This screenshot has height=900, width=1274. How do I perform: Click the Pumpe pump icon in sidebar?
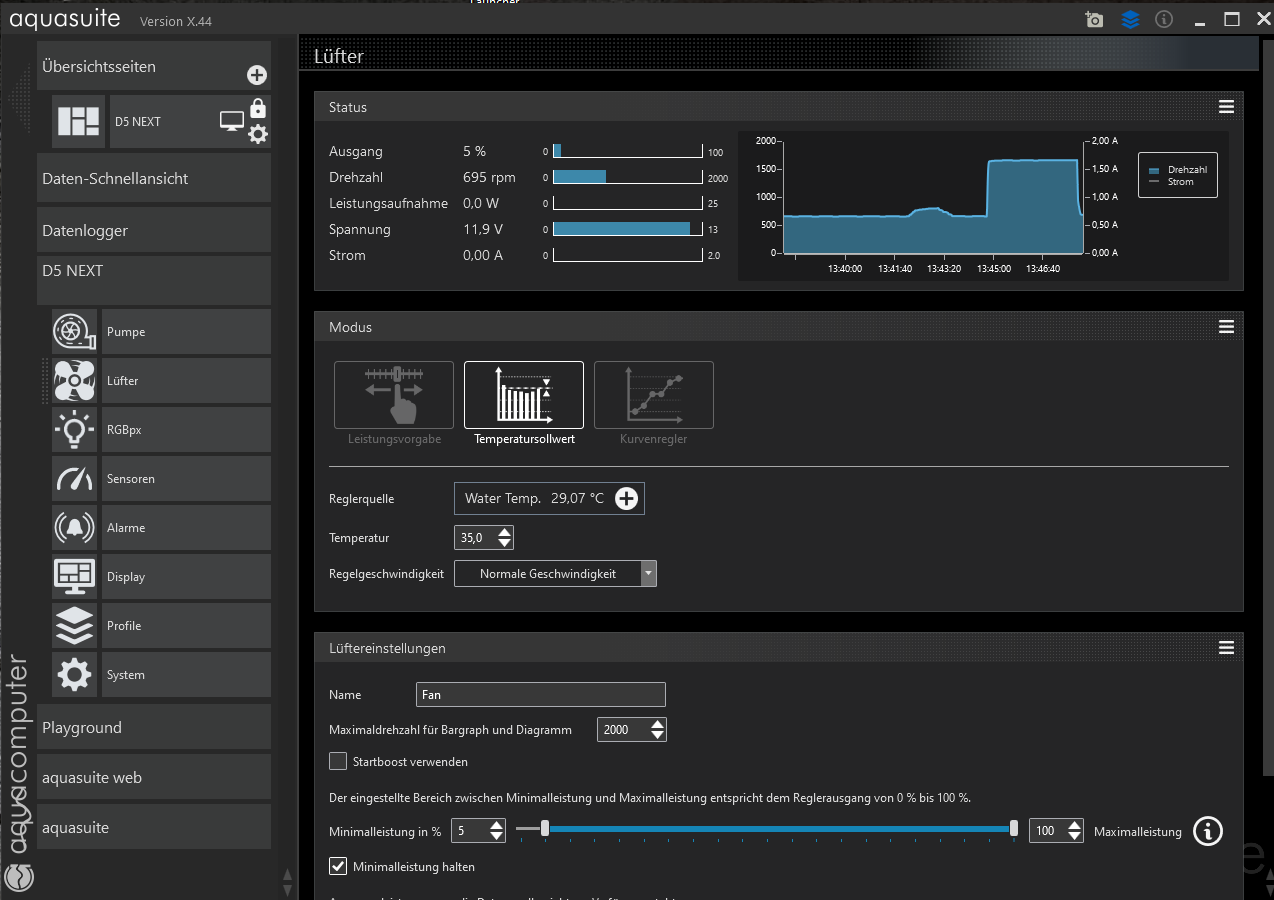click(74, 331)
